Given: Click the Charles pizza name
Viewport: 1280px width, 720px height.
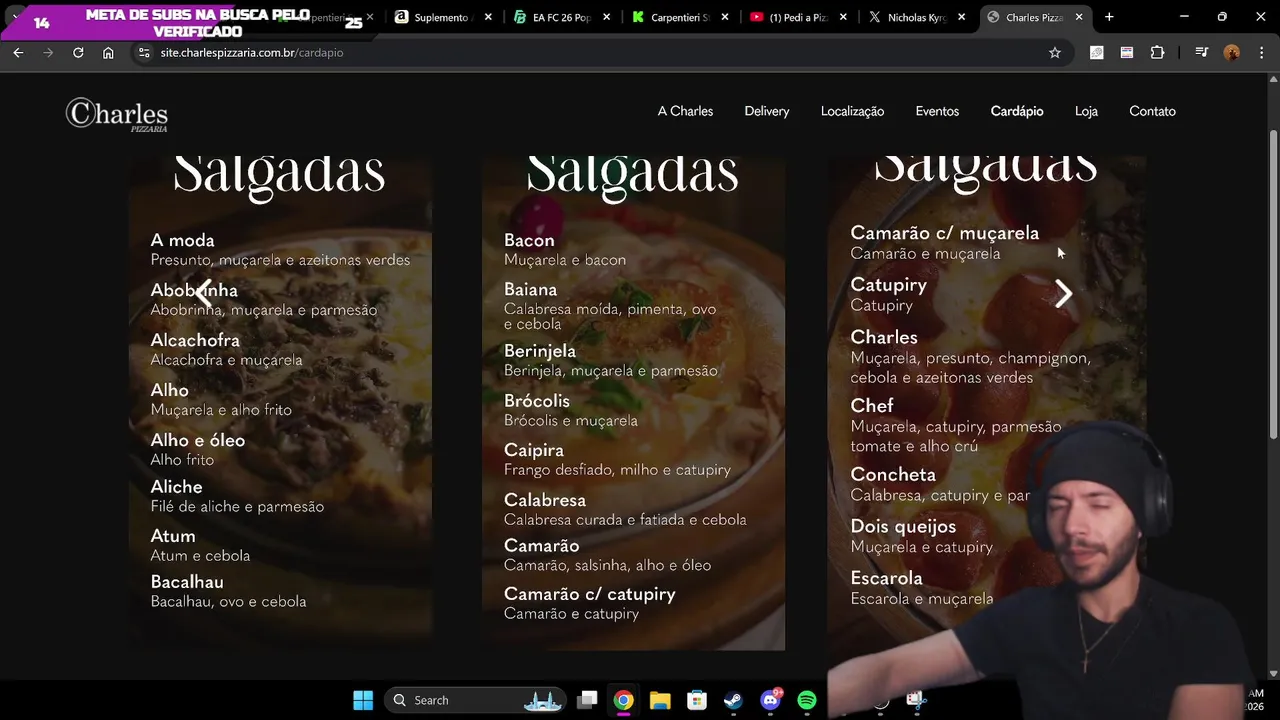Looking at the screenshot, I should (884, 337).
